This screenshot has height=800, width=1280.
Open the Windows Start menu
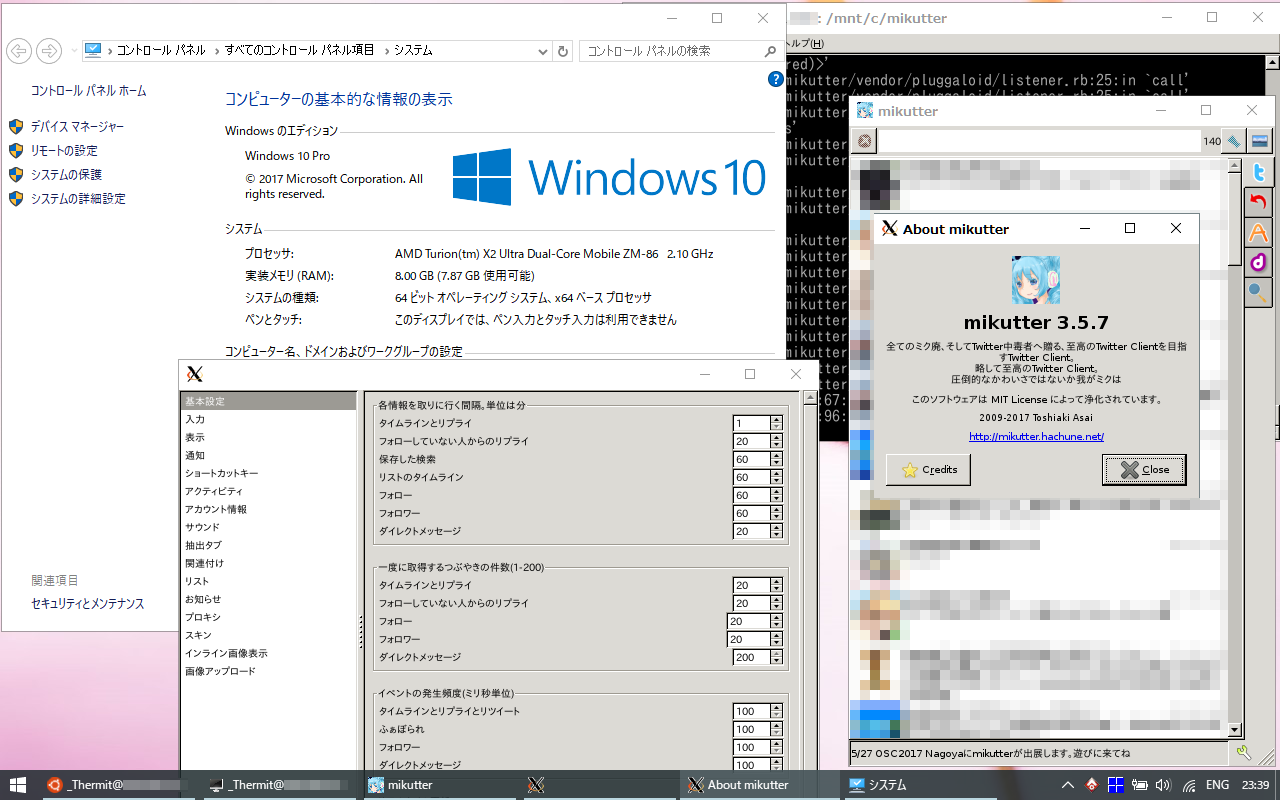pos(18,785)
